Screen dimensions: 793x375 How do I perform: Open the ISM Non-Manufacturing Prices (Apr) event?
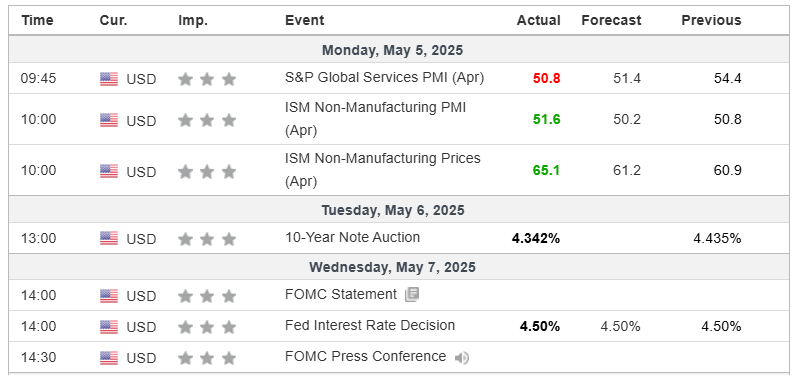[x=383, y=170]
